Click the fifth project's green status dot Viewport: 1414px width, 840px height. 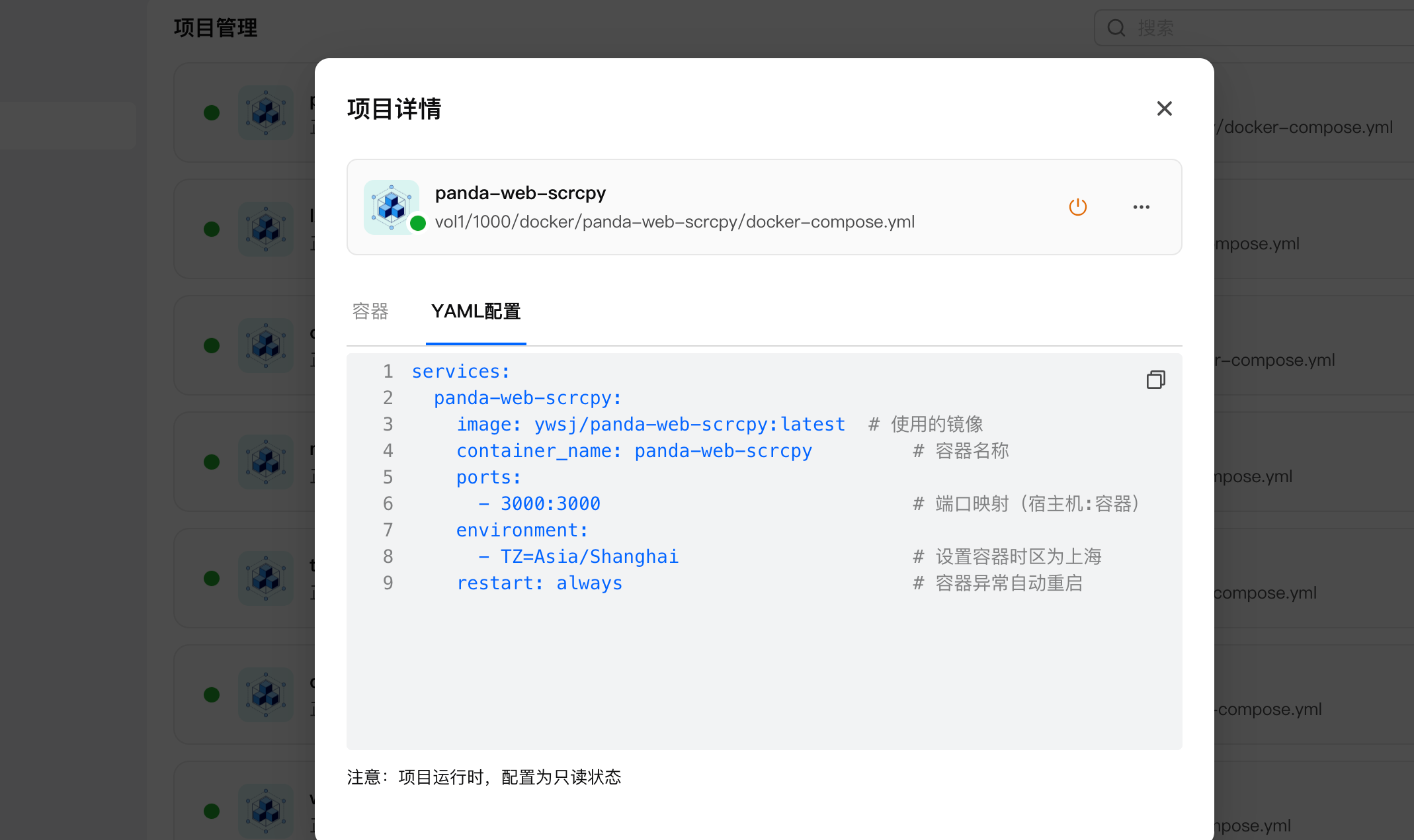pyautogui.click(x=212, y=578)
